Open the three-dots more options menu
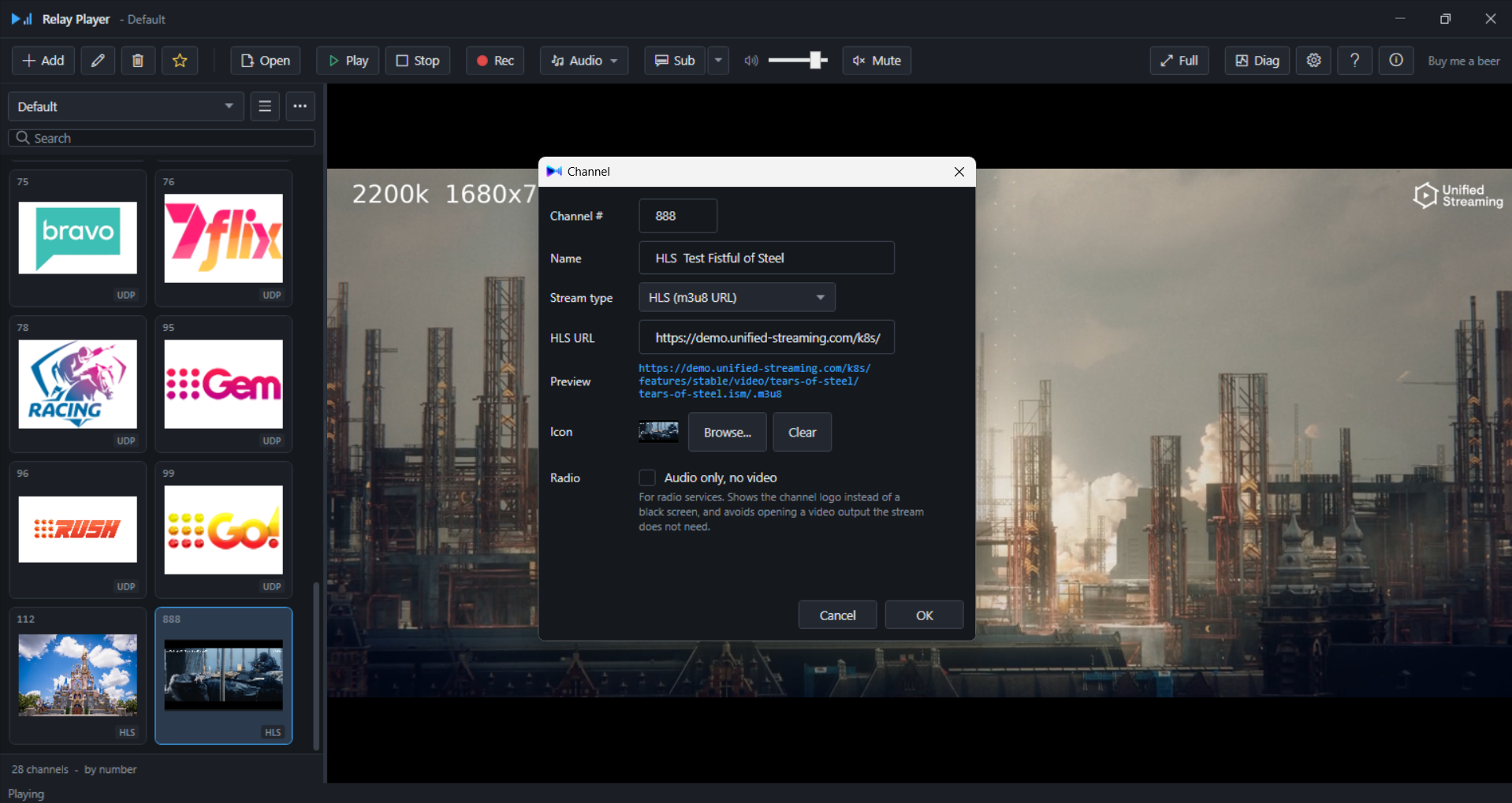Viewport: 1512px width, 803px height. 300,106
